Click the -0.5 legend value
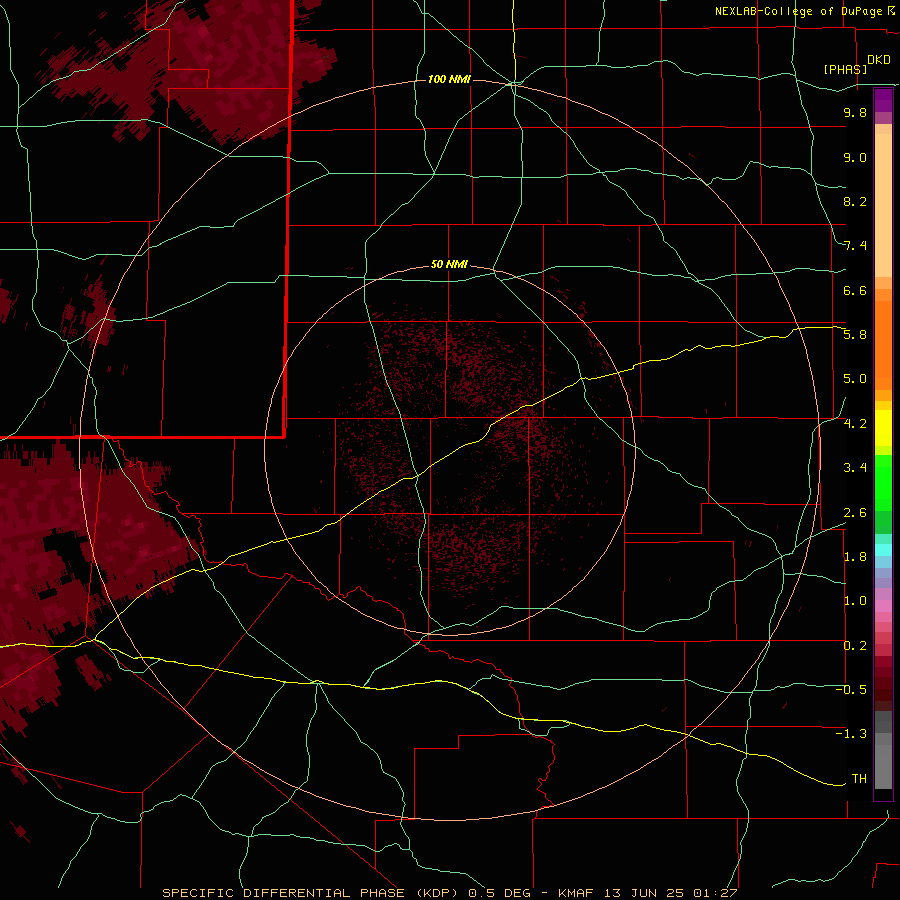Screen dimensions: 900x900 (x=851, y=690)
